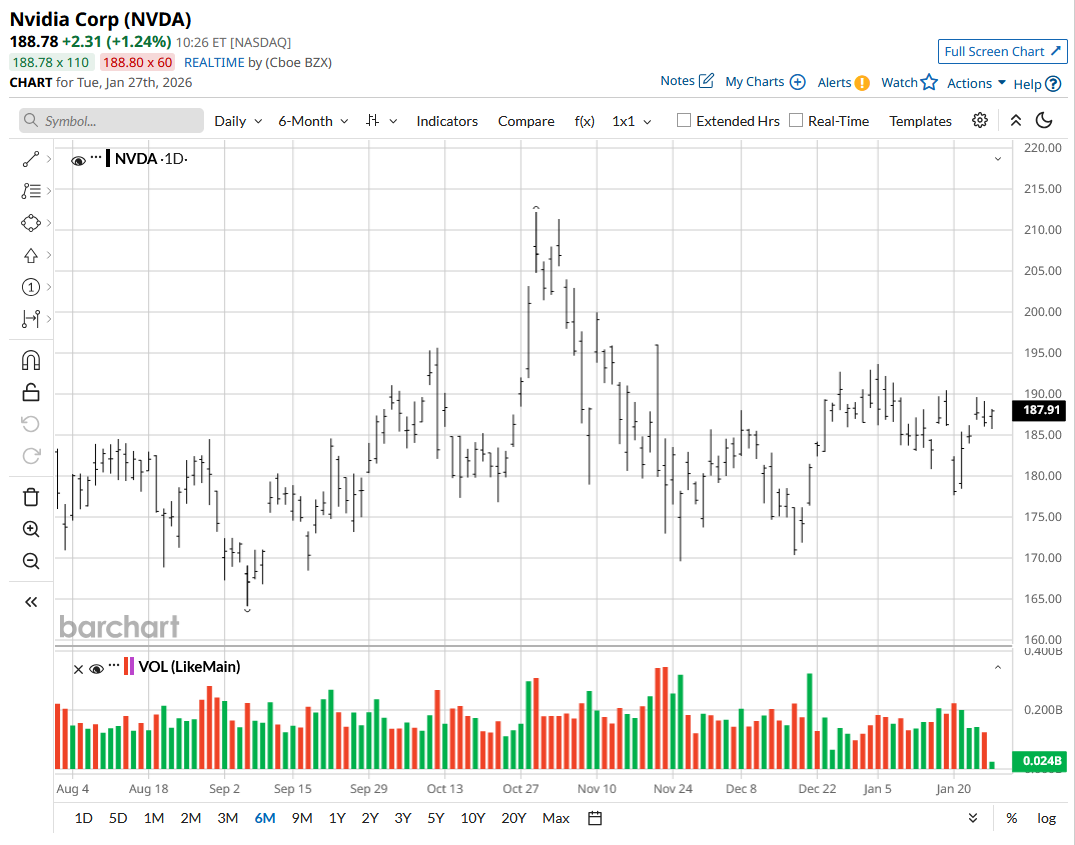Open the Help link
The height and width of the screenshot is (845, 1075).
point(1037,84)
